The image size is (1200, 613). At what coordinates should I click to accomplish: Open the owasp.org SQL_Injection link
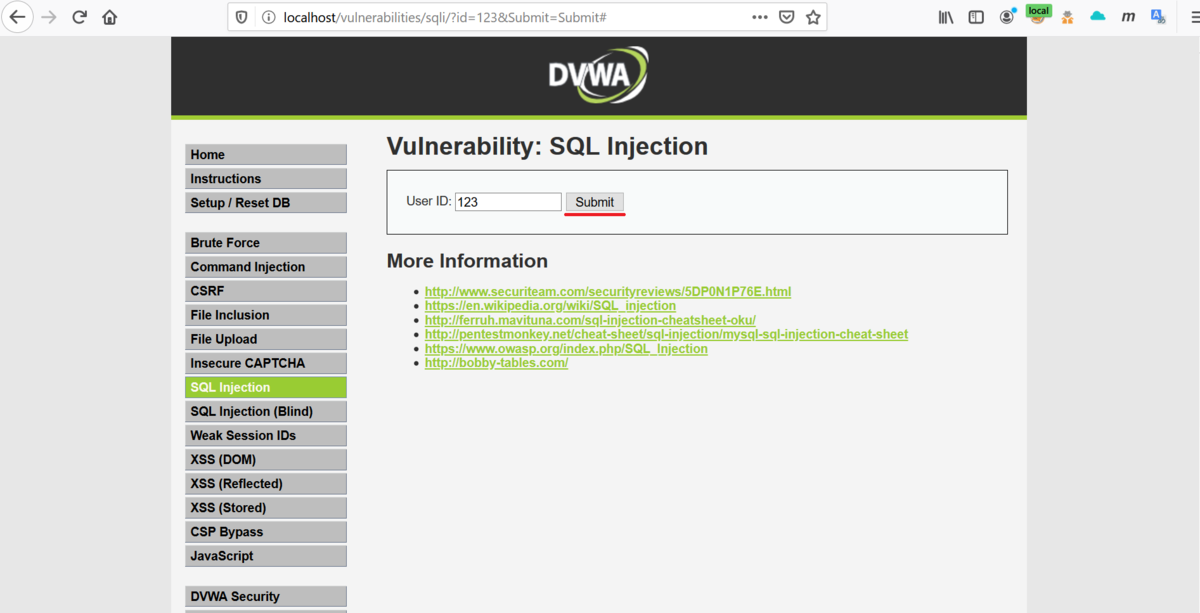[x=566, y=349]
